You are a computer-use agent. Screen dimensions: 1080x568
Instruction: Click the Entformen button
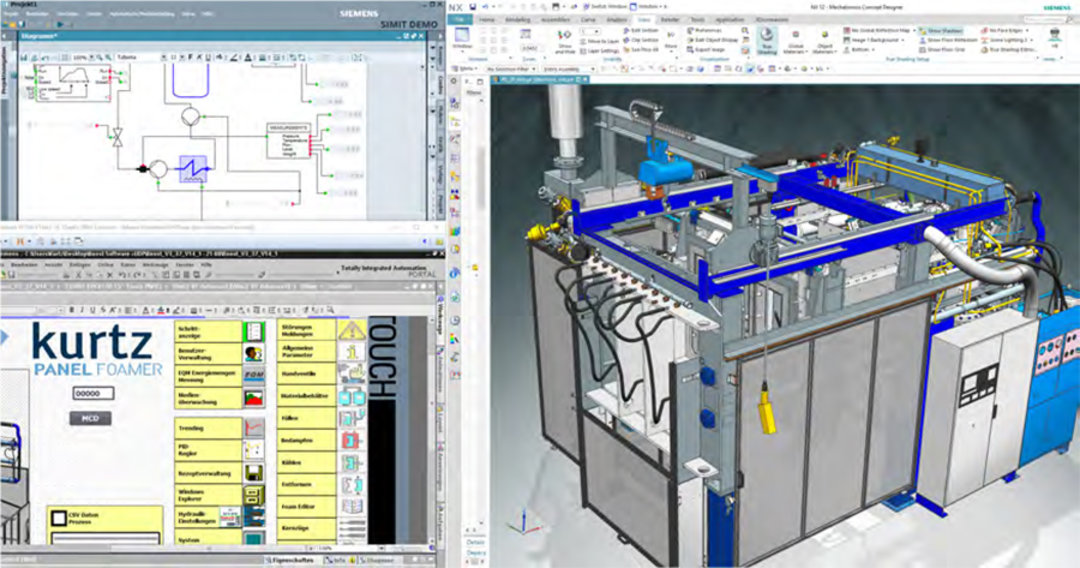(x=307, y=484)
